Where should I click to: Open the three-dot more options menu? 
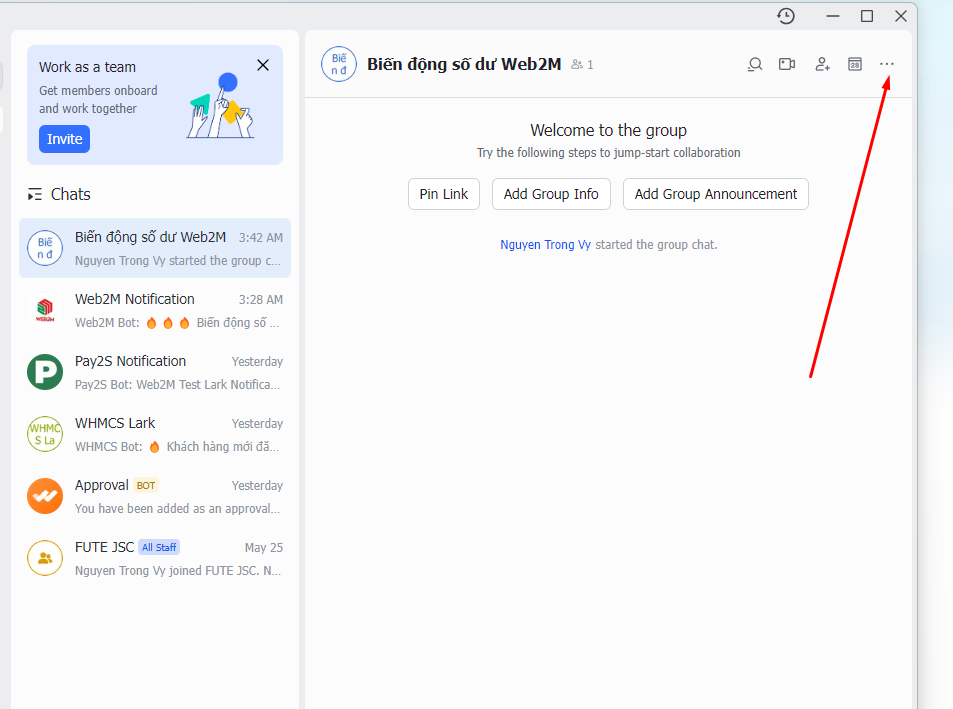[x=887, y=64]
